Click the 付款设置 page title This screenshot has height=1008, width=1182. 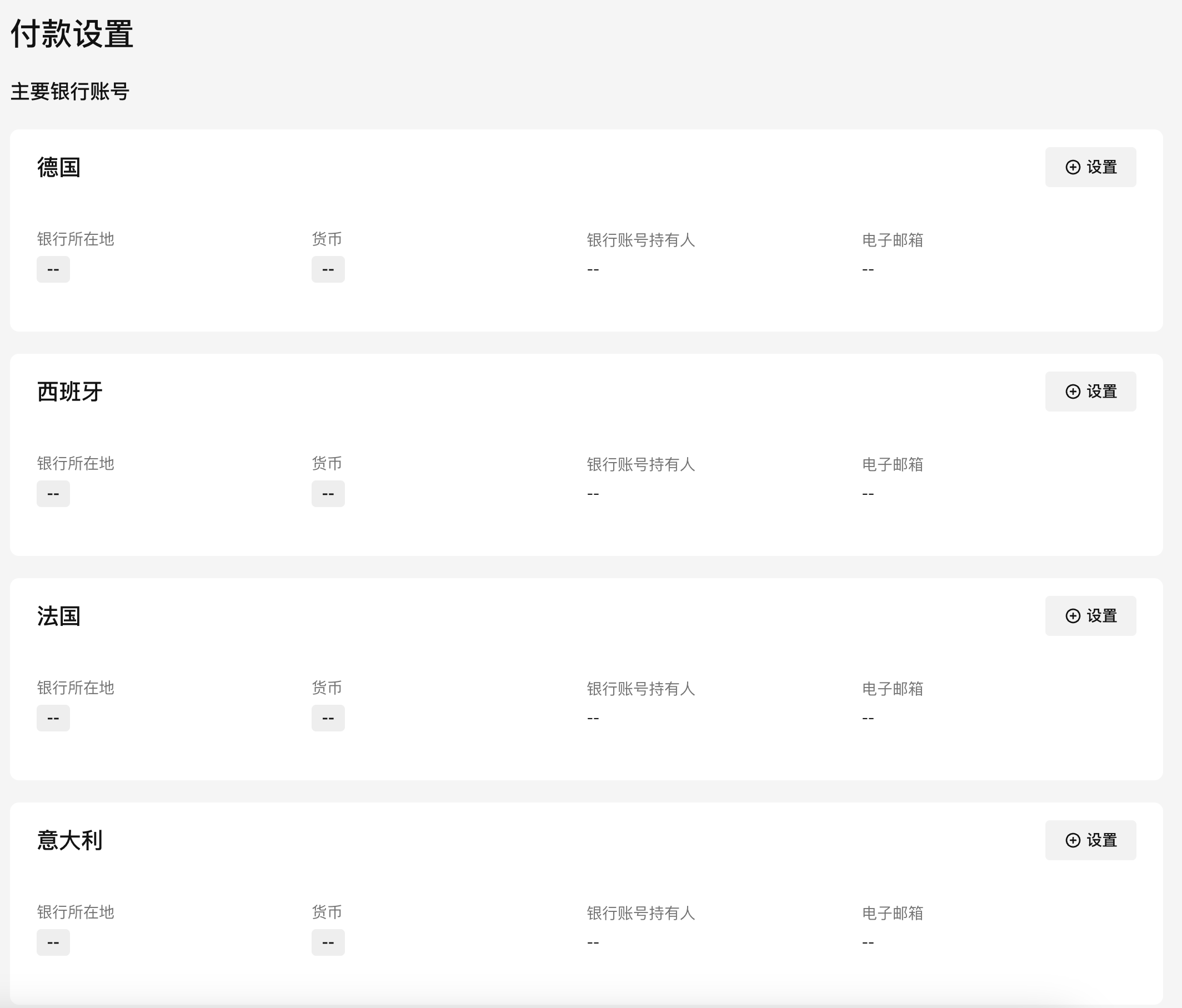click(72, 34)
